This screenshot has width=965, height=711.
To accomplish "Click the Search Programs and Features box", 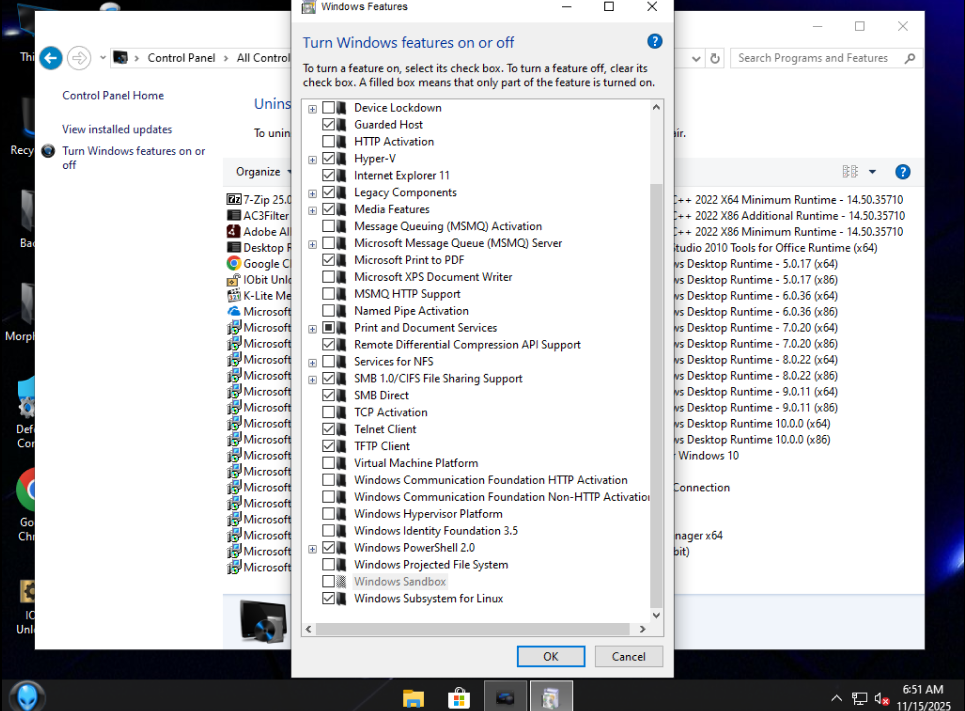I will [x=815, y=58].
